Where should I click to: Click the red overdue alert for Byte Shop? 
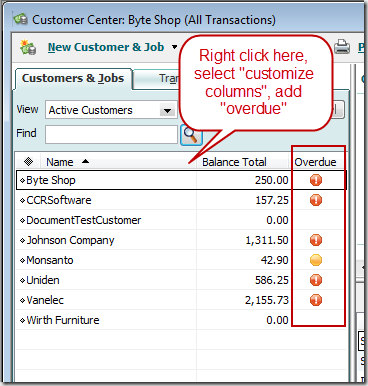pyautogui.click(x=316, y=180)
